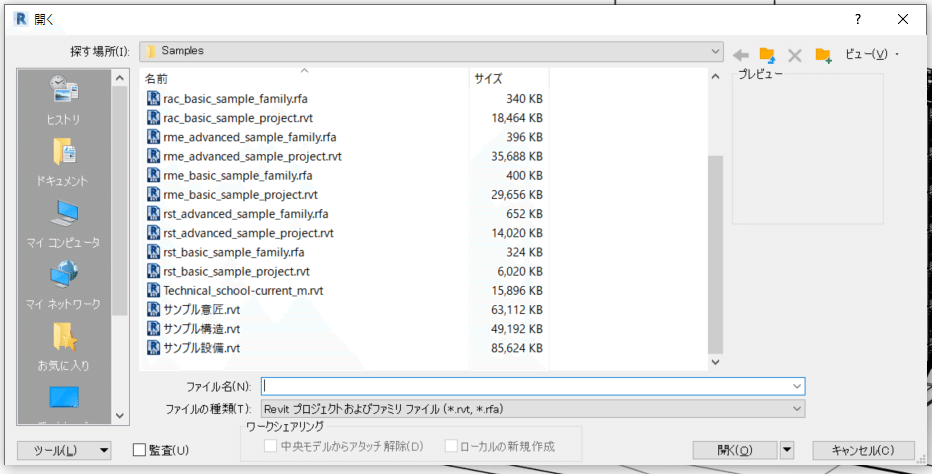The height and width of the screenshot is (474, 932).
Task: Click icon of サンプル意匠.rvt
Action: (153, 310)
